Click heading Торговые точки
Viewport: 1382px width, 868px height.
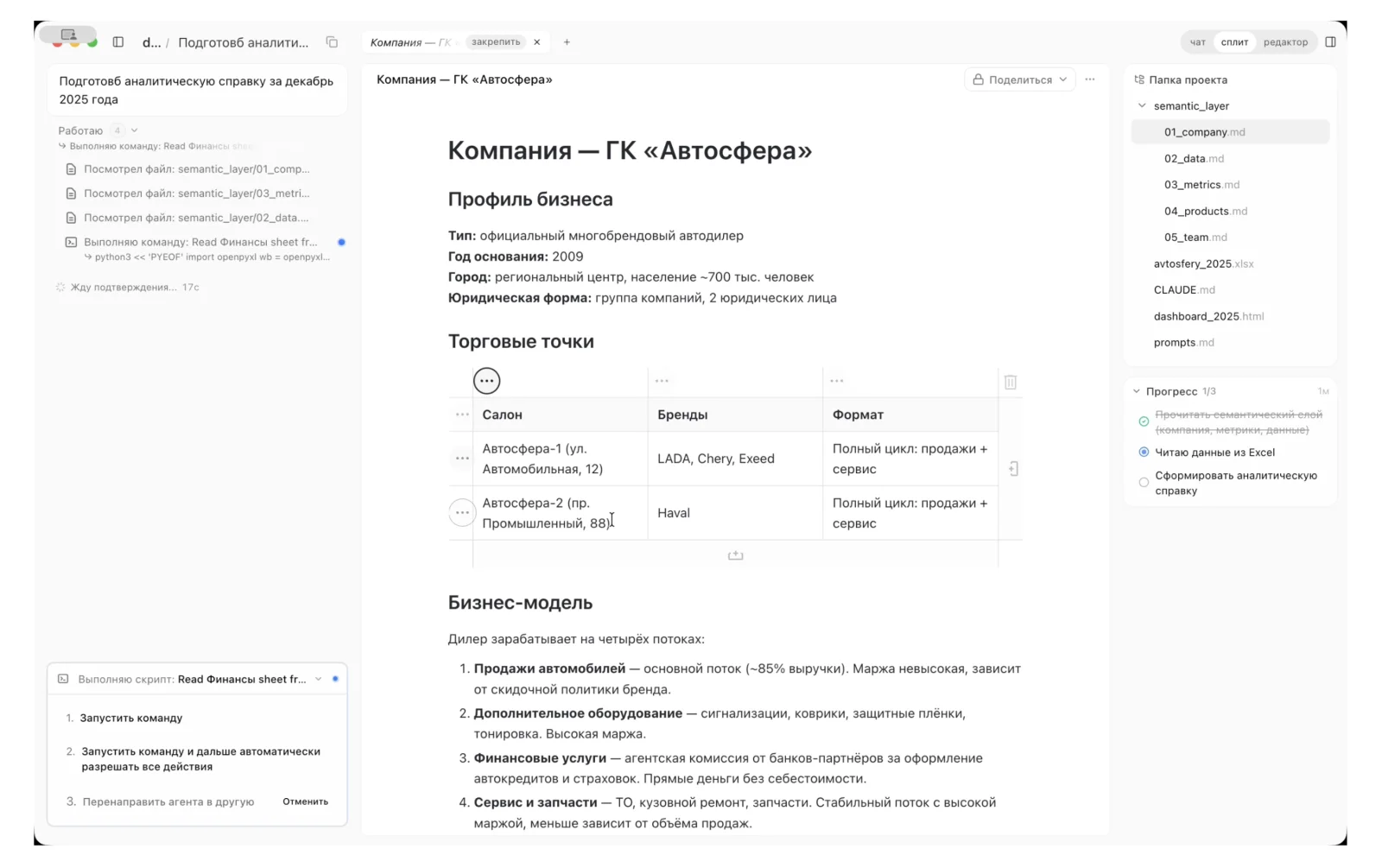(521, 341)
